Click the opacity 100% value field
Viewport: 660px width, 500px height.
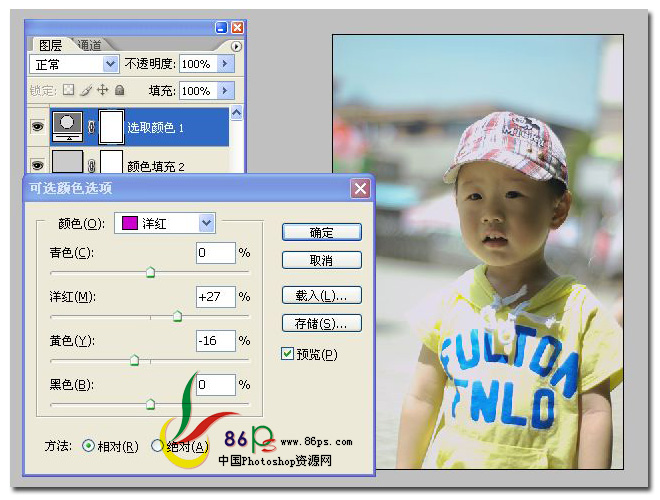(x=198, y=64)
